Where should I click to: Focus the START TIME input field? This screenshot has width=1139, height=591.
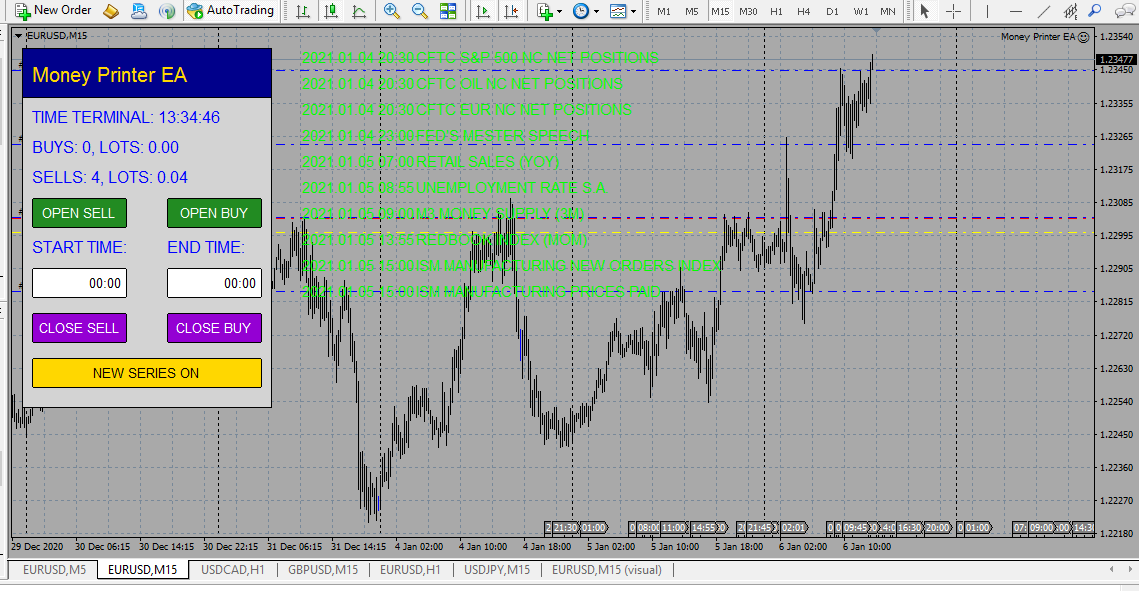(79, 283)
